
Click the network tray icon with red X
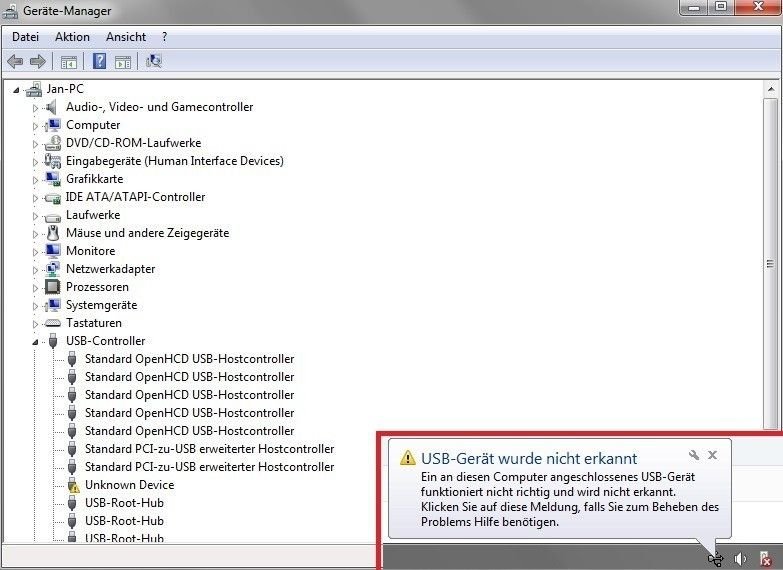(765, 559)
